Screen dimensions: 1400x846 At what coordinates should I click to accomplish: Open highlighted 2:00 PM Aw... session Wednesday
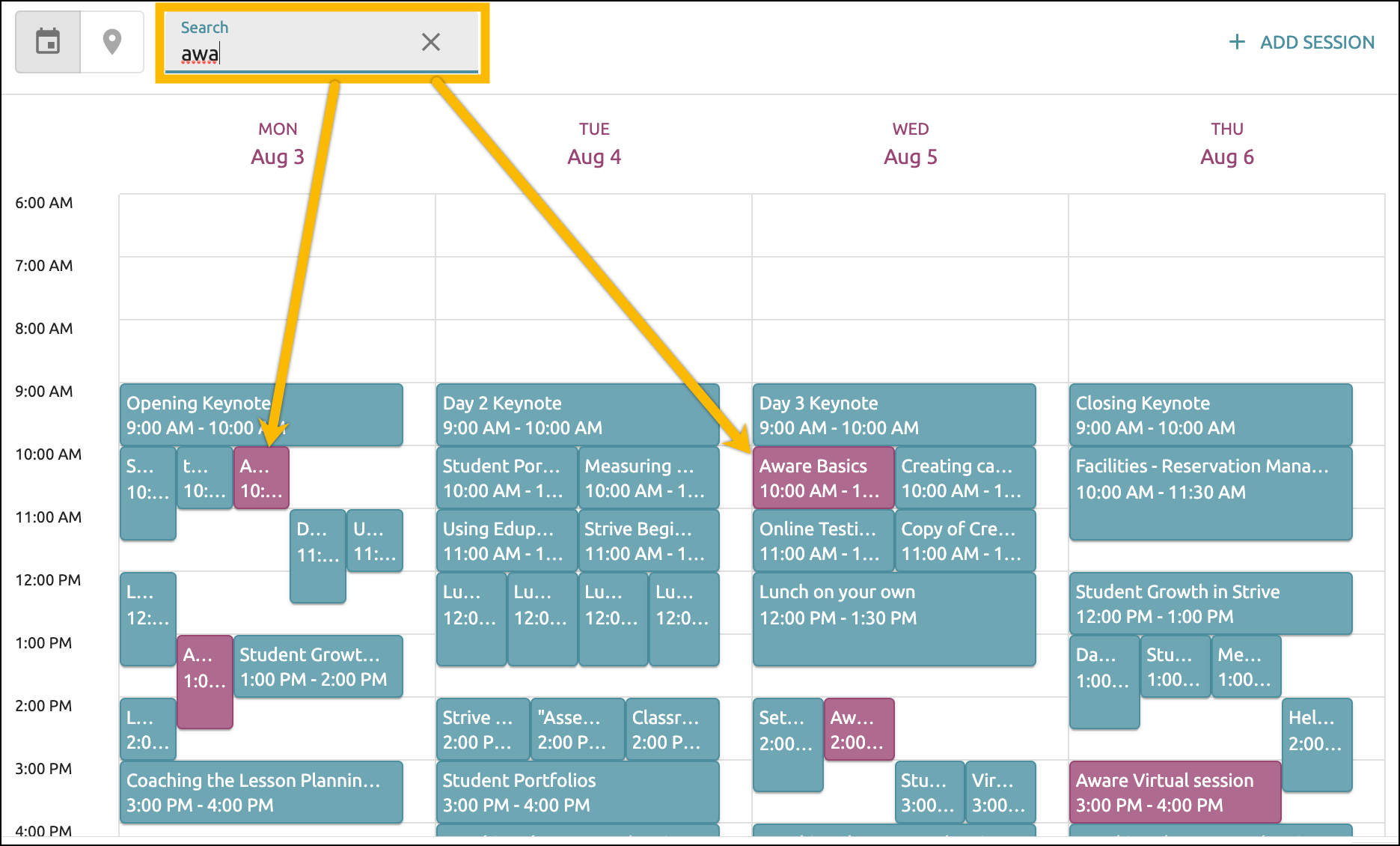click(859, 729)
